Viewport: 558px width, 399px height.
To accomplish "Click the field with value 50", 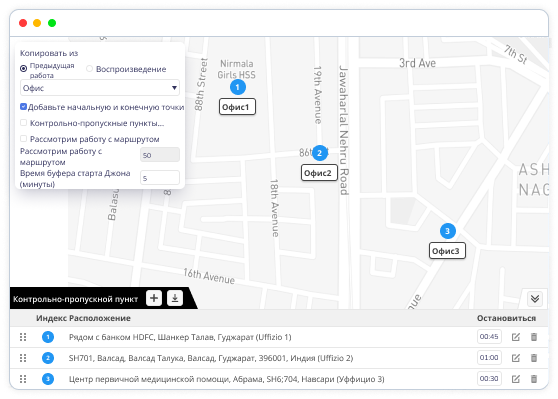I will point(160,155).
